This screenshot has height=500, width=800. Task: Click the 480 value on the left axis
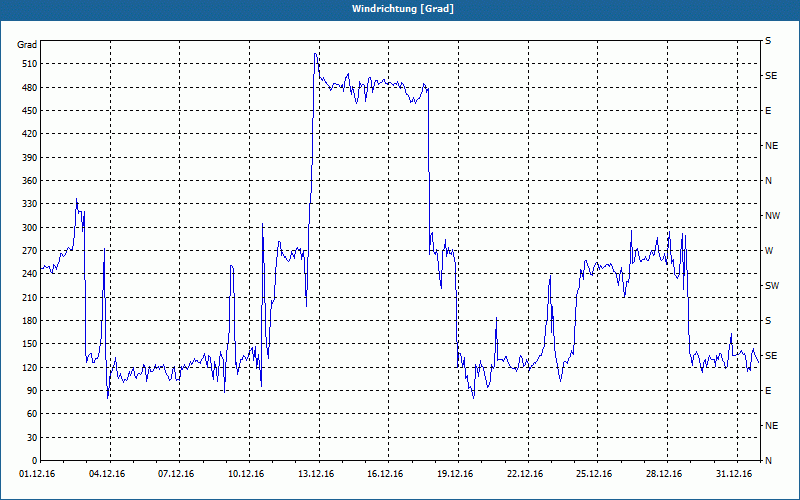[30, 87]
